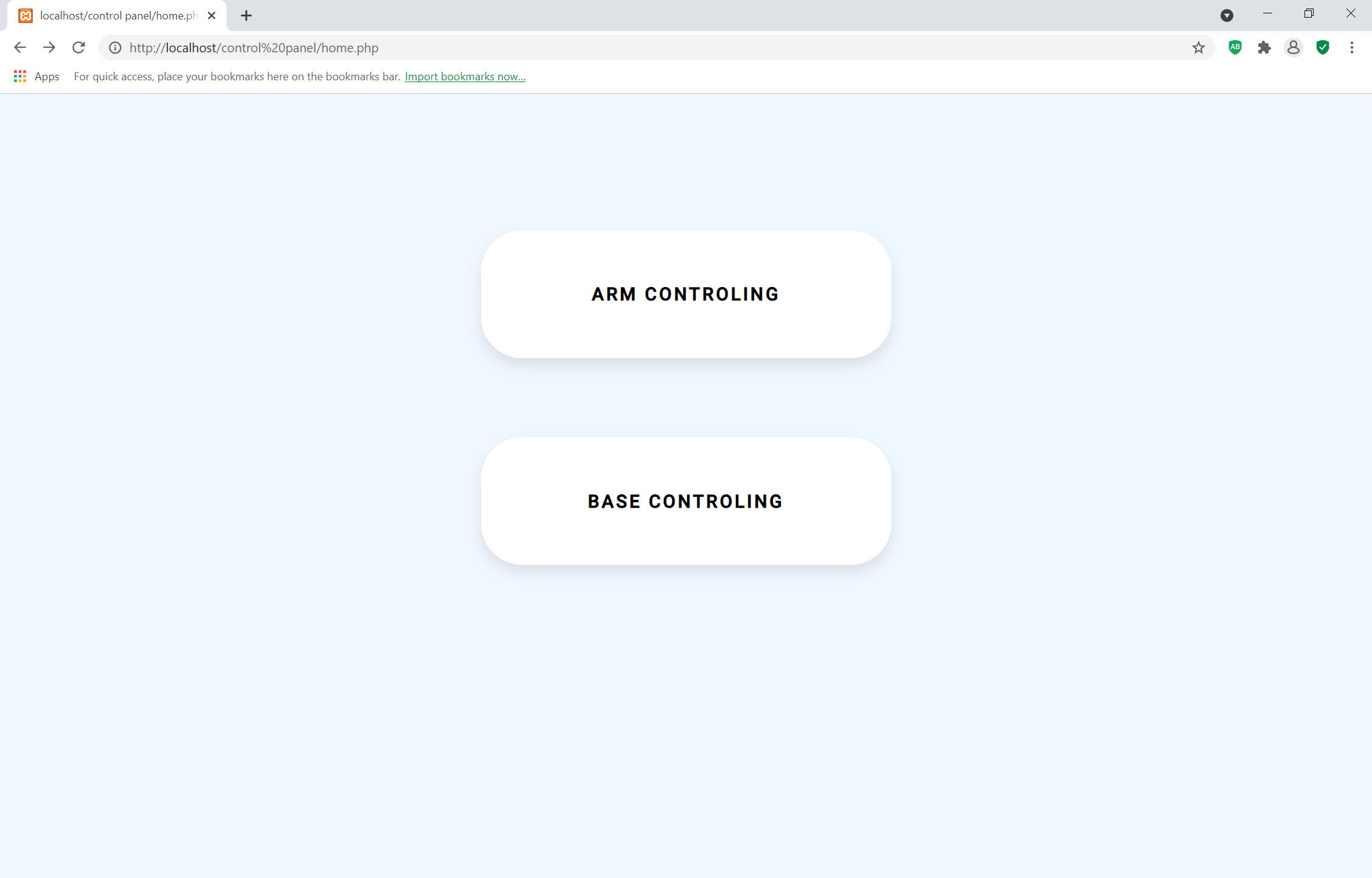Screen dimensions: 1372x878
Task: Click Import bookmarks now link
Action: pyautogui.click(x=465, y=76)
